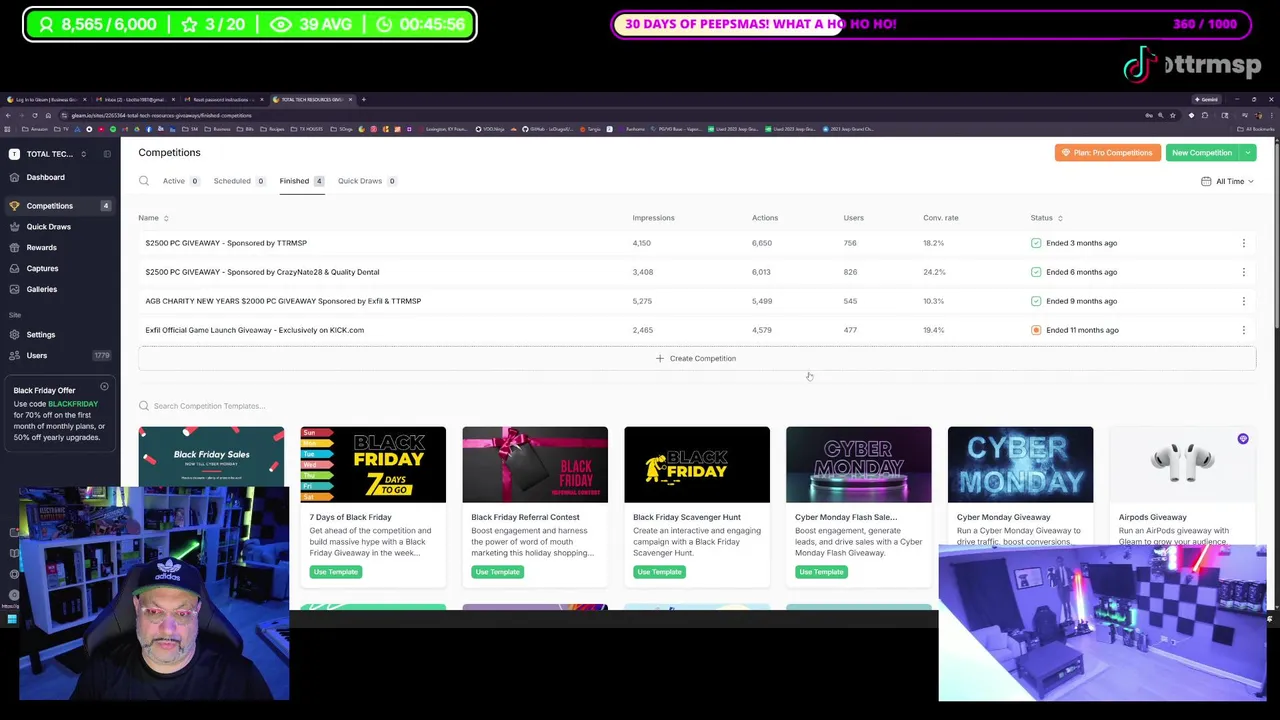
Task: Open the Gmail Inbox browser tab
Action: [134, 99]
